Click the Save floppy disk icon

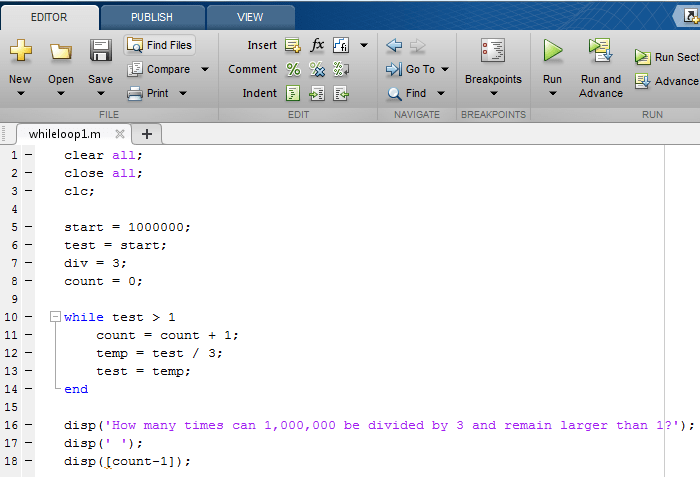[x=101, y=50]
